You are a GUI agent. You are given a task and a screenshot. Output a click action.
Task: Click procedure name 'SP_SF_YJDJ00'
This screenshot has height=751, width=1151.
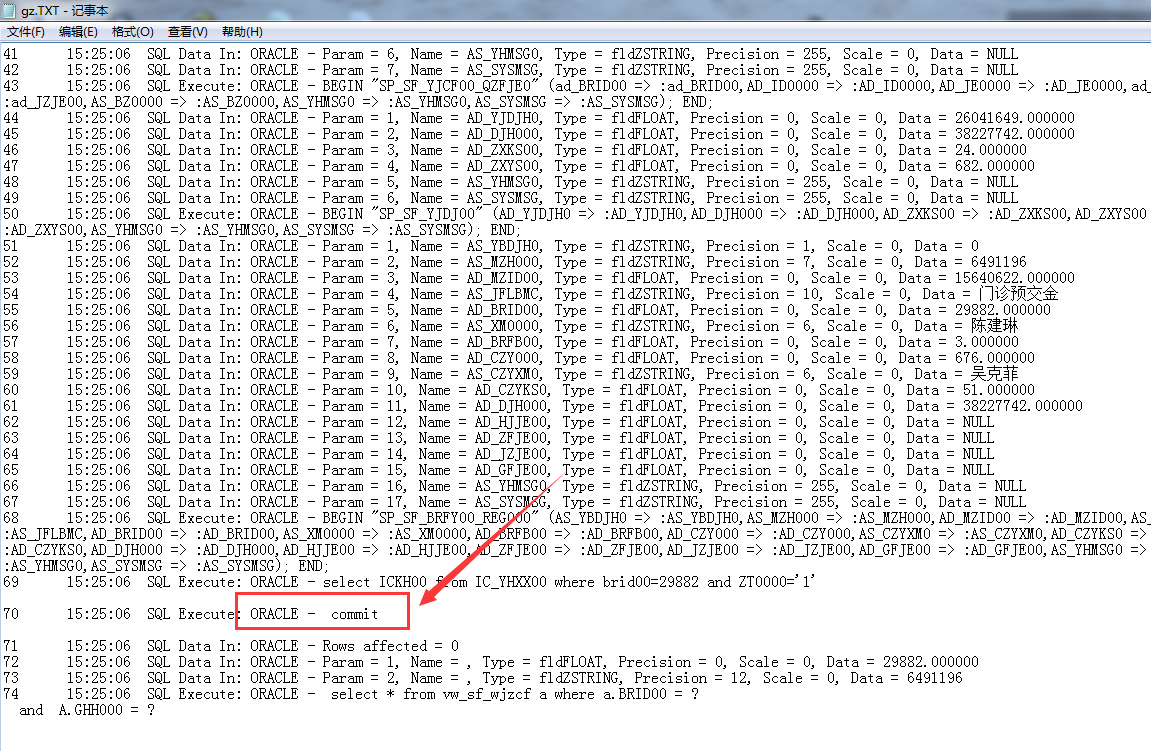click(x=427, y=214)
